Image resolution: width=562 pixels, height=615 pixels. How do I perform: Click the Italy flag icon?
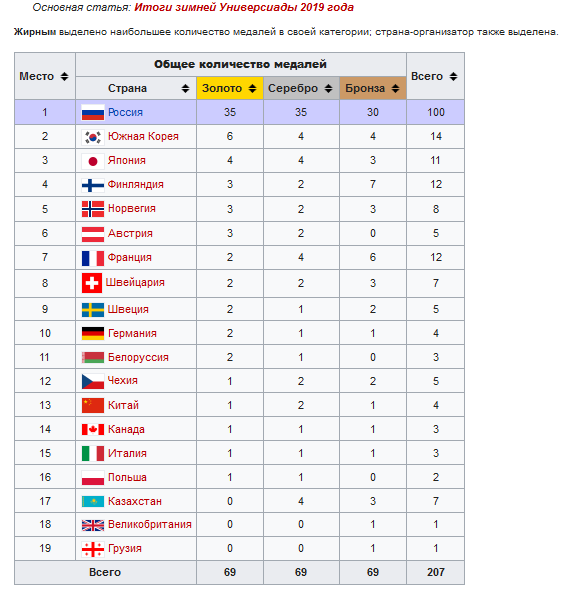93,453
